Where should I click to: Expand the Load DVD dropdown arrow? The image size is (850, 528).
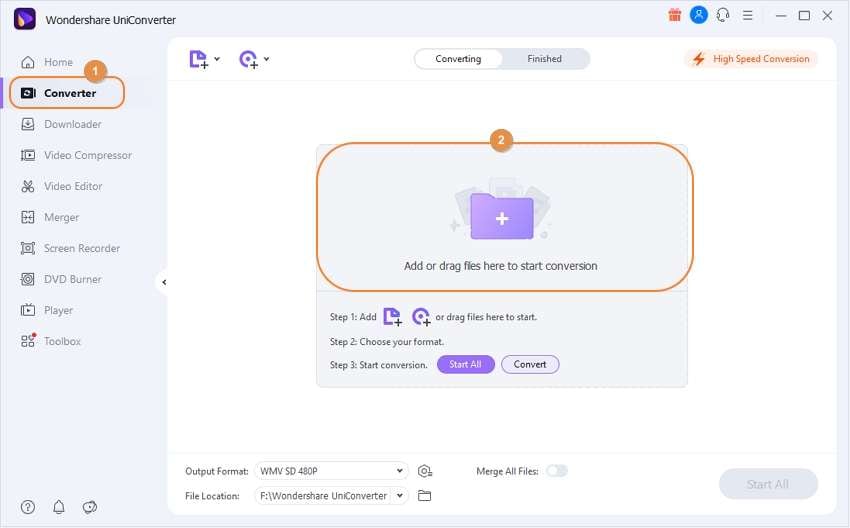(267, 59)
